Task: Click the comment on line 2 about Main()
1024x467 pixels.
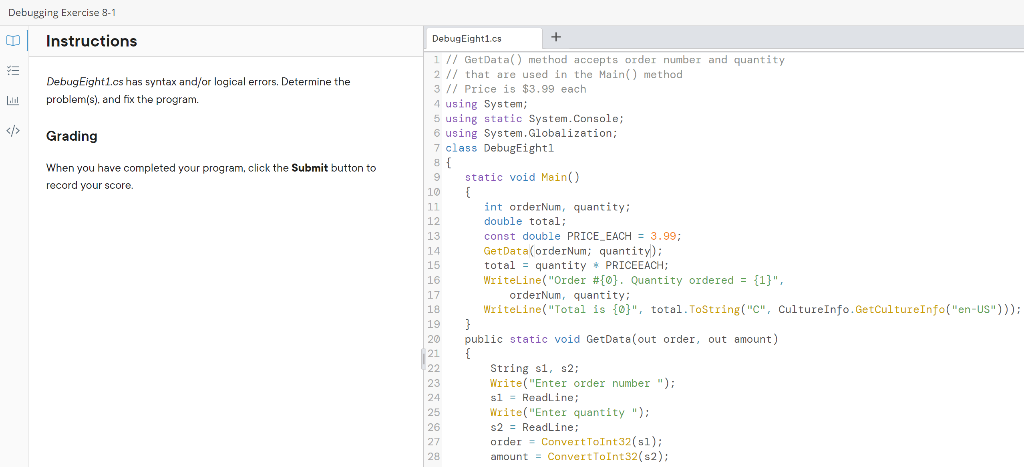Action: click(564, 74)
